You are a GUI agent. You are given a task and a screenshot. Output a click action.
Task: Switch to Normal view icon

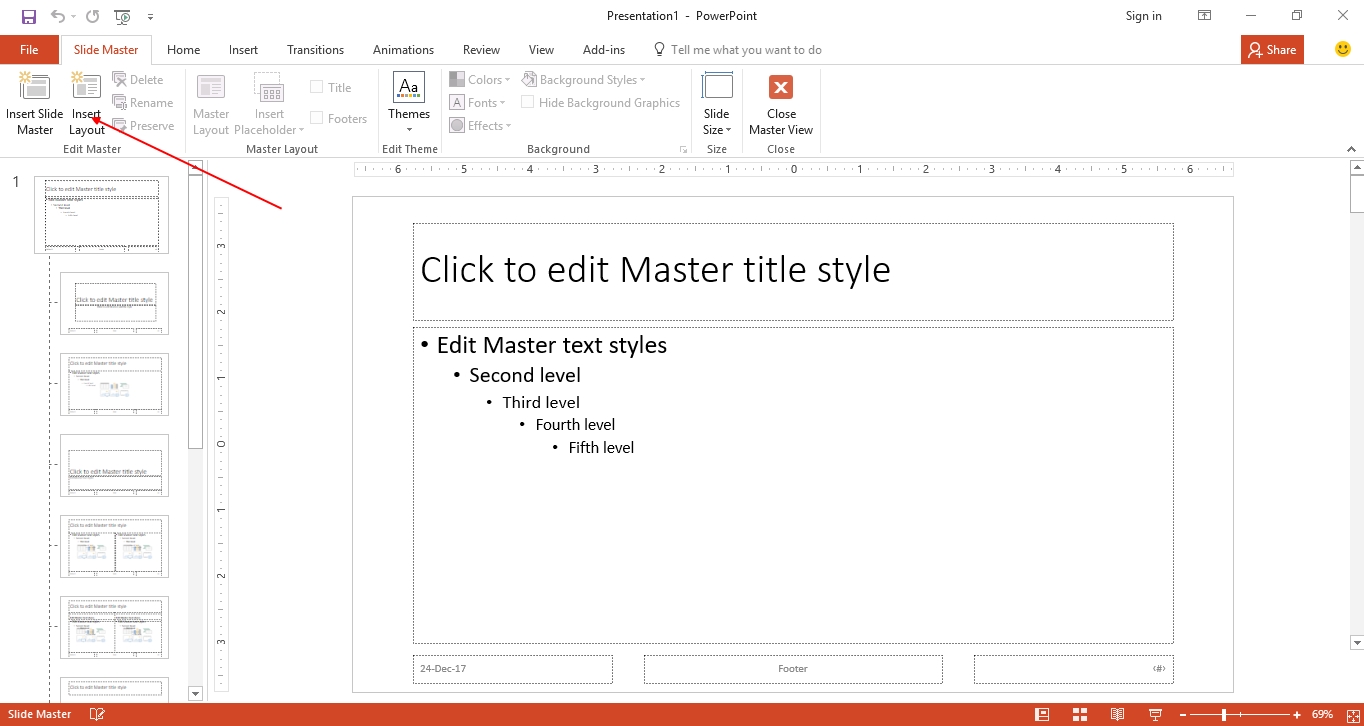pyautogui.click(x=1042, y=714)
